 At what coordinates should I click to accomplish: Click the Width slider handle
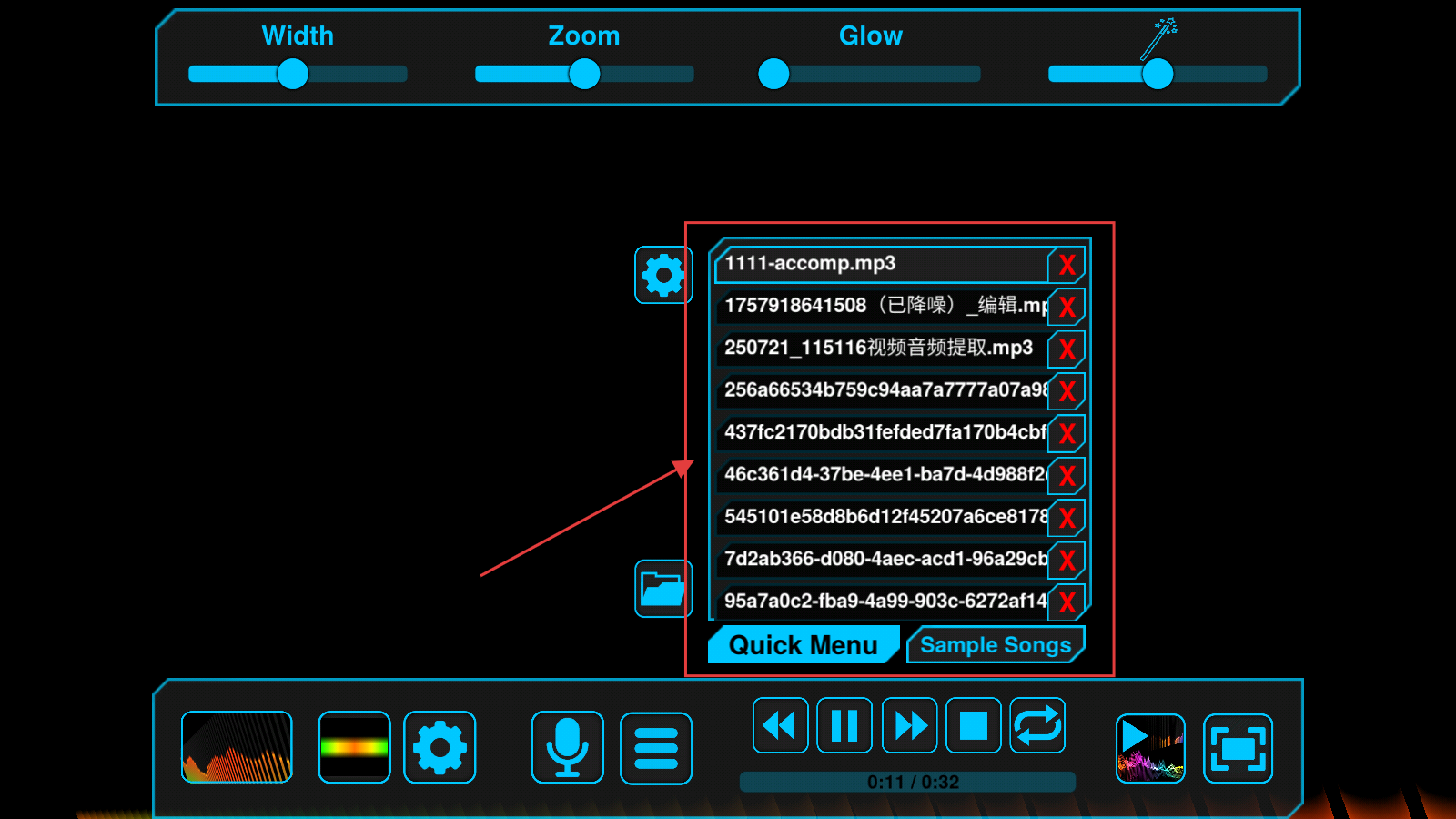tap(293, 74)
